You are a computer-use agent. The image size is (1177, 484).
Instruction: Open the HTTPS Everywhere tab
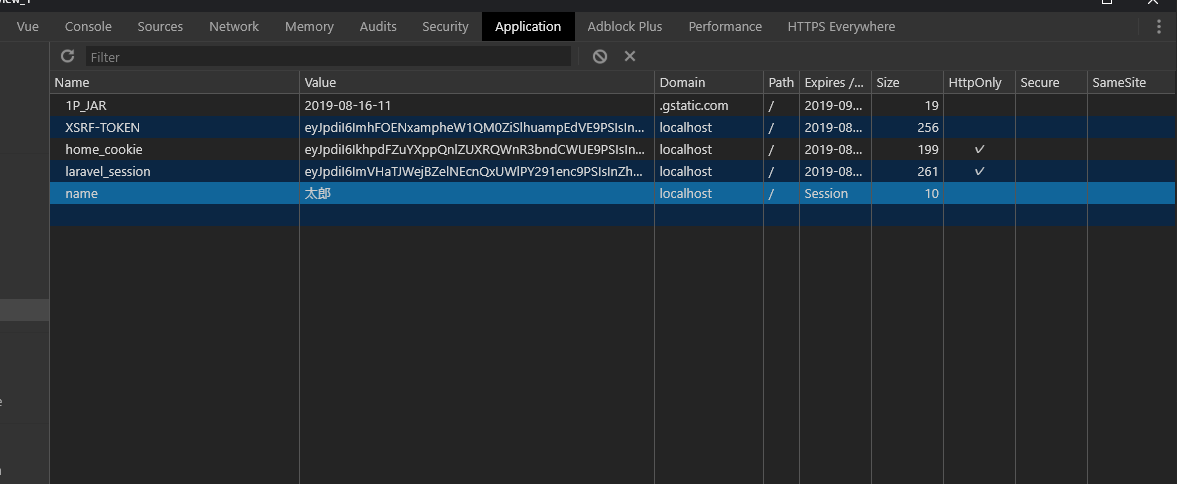841,27
